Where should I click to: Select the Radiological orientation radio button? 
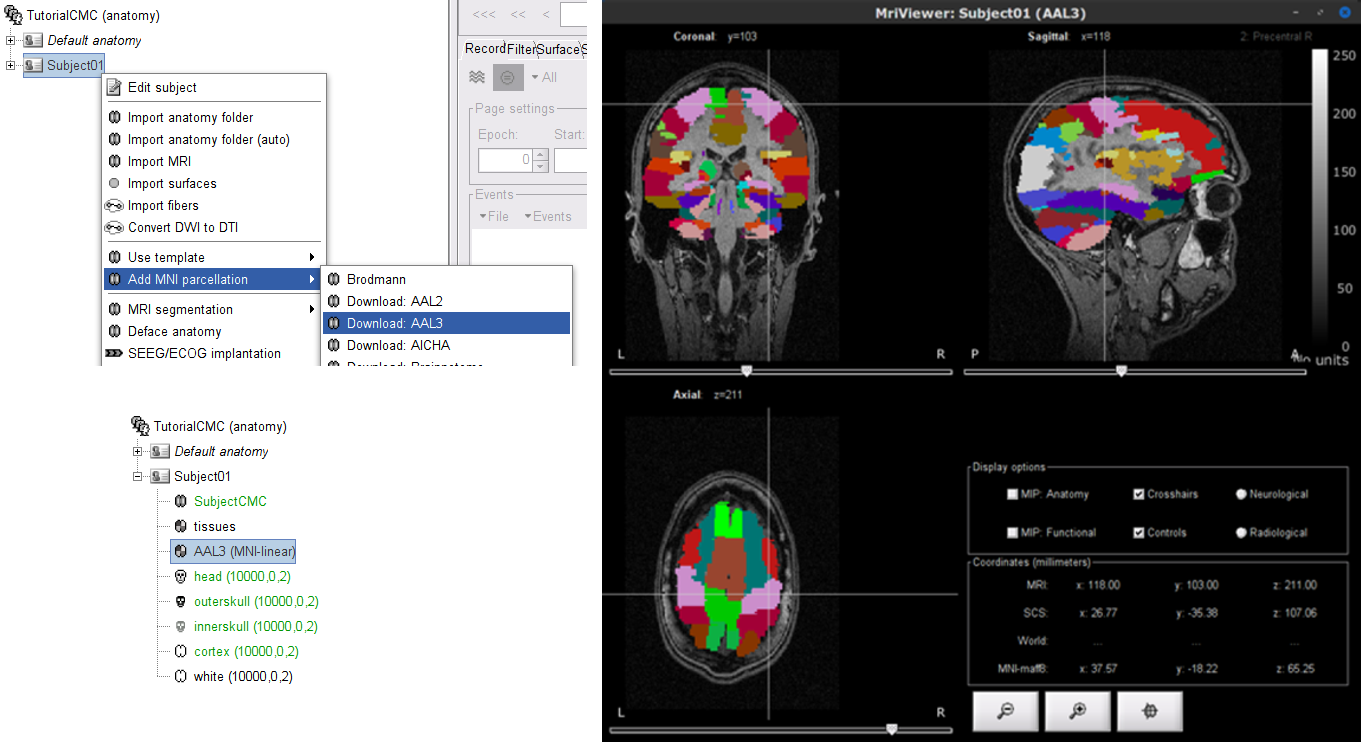(x=1241, y=533)
